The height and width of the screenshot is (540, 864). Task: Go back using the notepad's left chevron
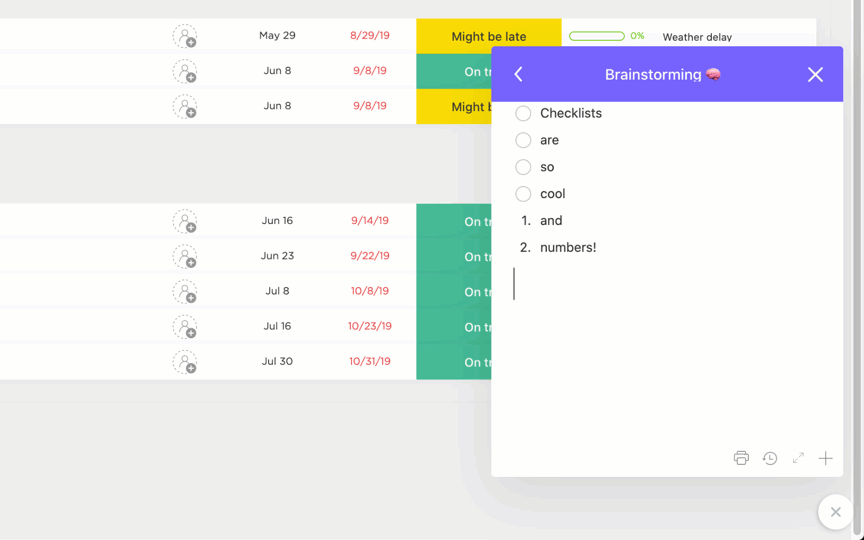tap(518, 74)
